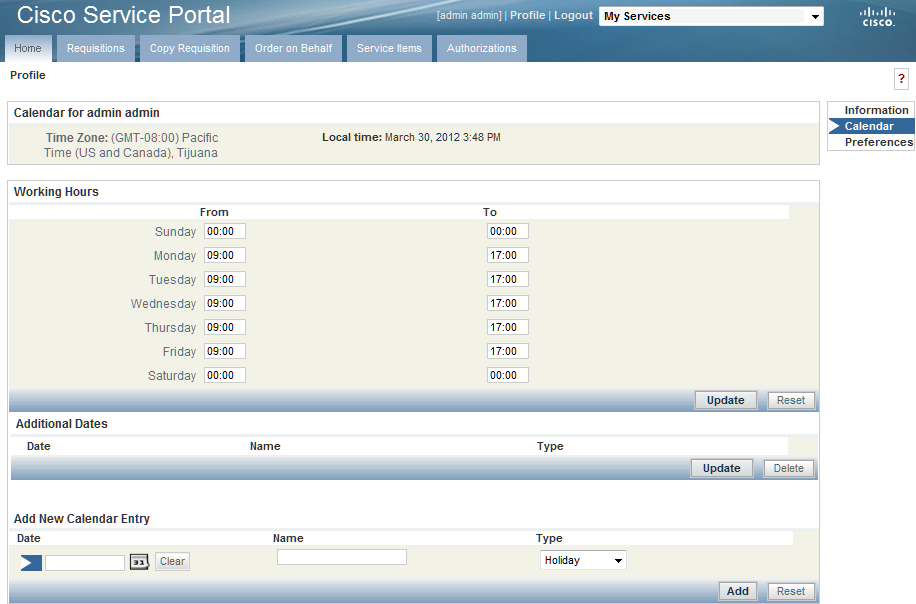Edit the Saturday From time field

point(225,375)
